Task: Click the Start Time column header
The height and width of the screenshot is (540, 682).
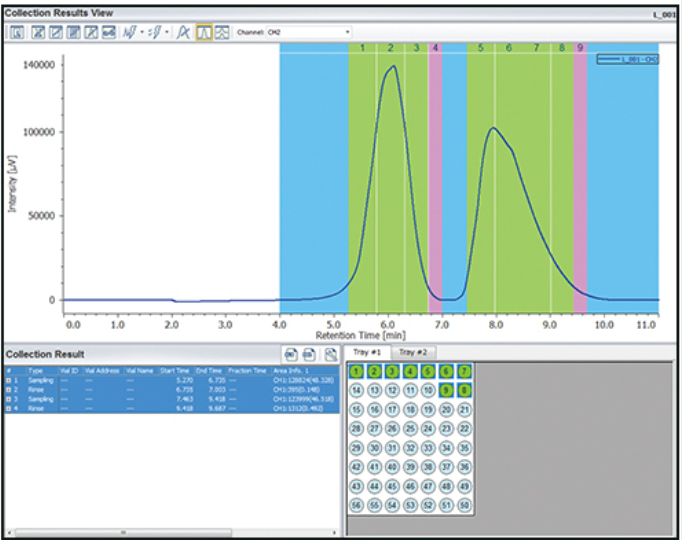Action: [x=173, y=370]
